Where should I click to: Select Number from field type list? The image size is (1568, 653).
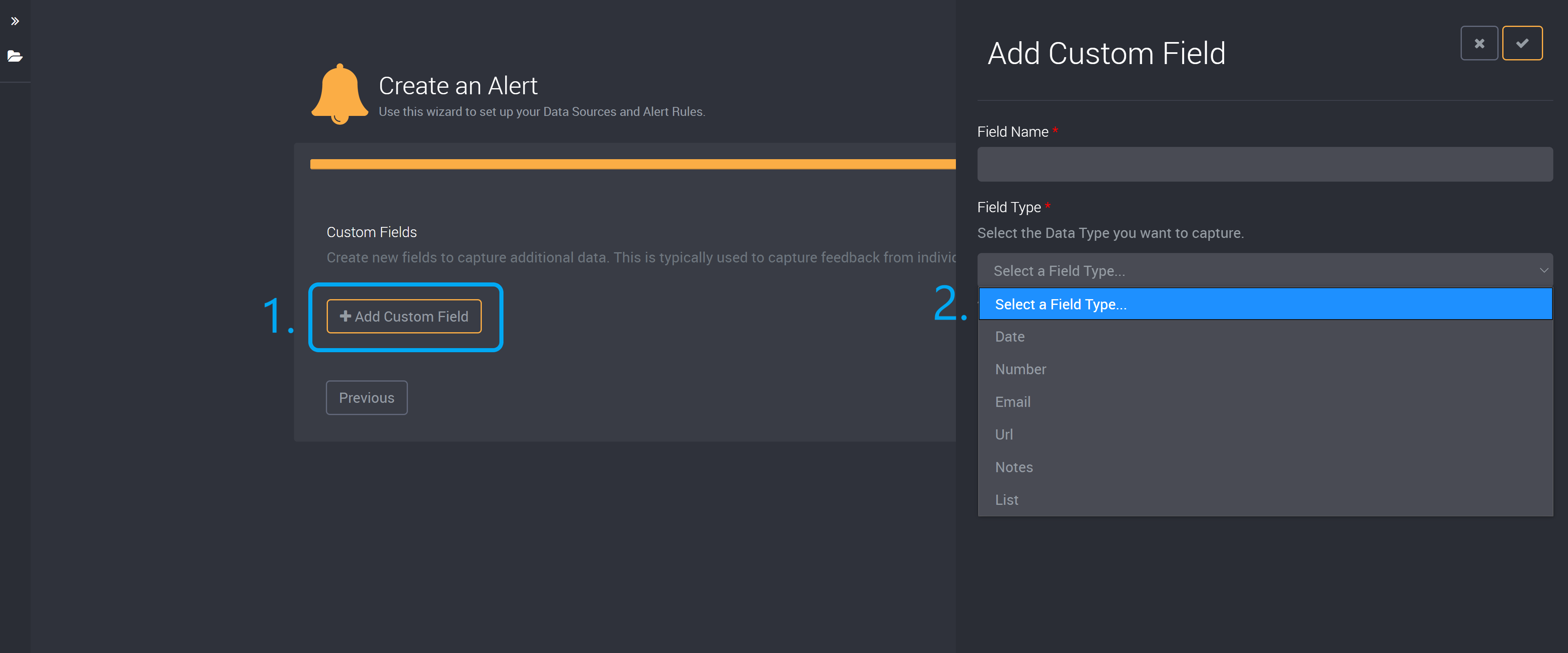click(x=1265, y=369)
